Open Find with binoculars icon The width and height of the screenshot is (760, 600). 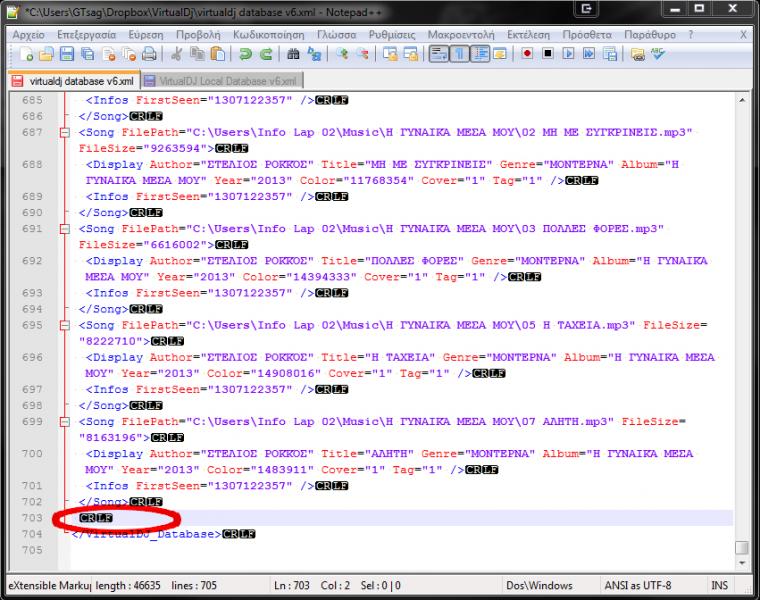pos(293,54)
